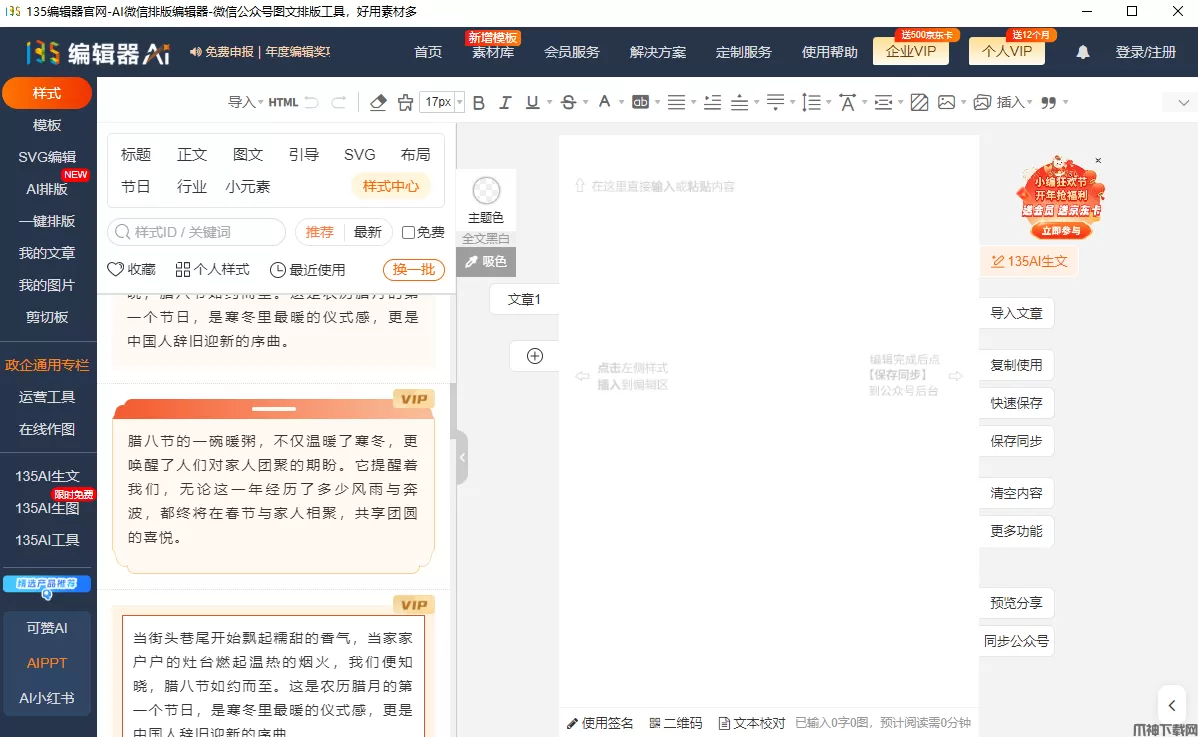Apply italic formatting
The image size is (1198, 737).
pyautogui.click(x=505, y=102)
